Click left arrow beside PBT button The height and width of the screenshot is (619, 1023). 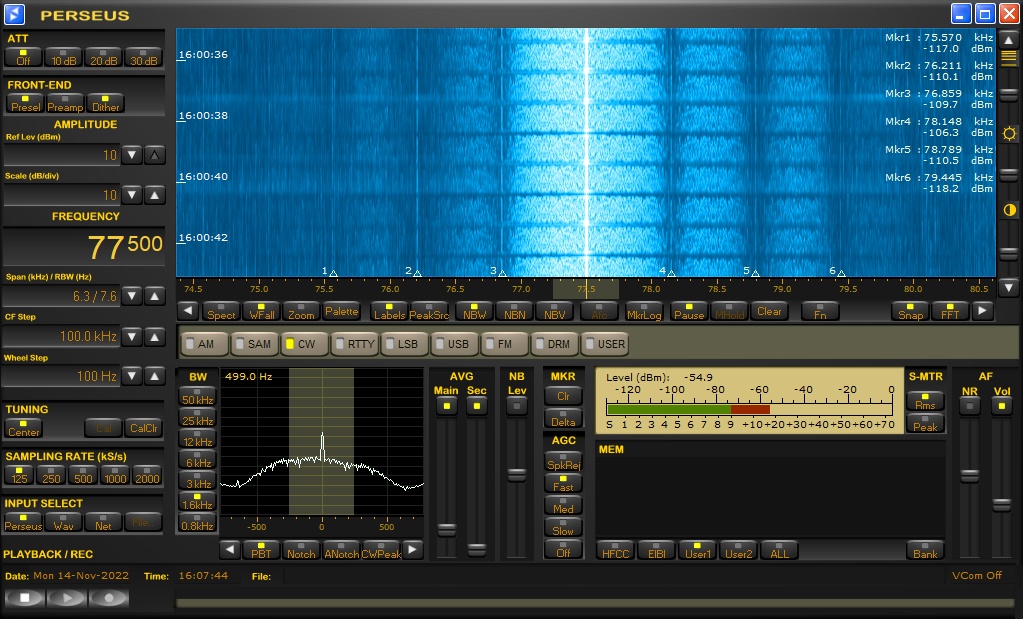pos(230,550)
